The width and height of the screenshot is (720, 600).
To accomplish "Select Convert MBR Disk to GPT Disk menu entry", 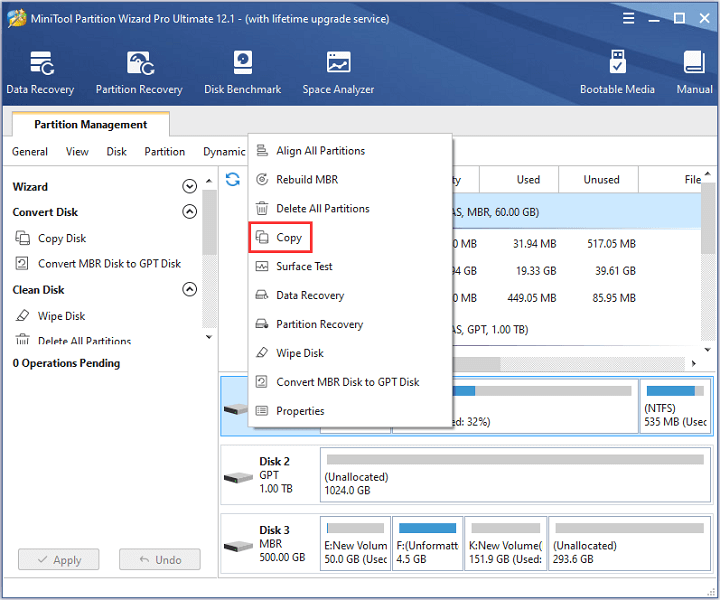I will [x=350, y=382].
